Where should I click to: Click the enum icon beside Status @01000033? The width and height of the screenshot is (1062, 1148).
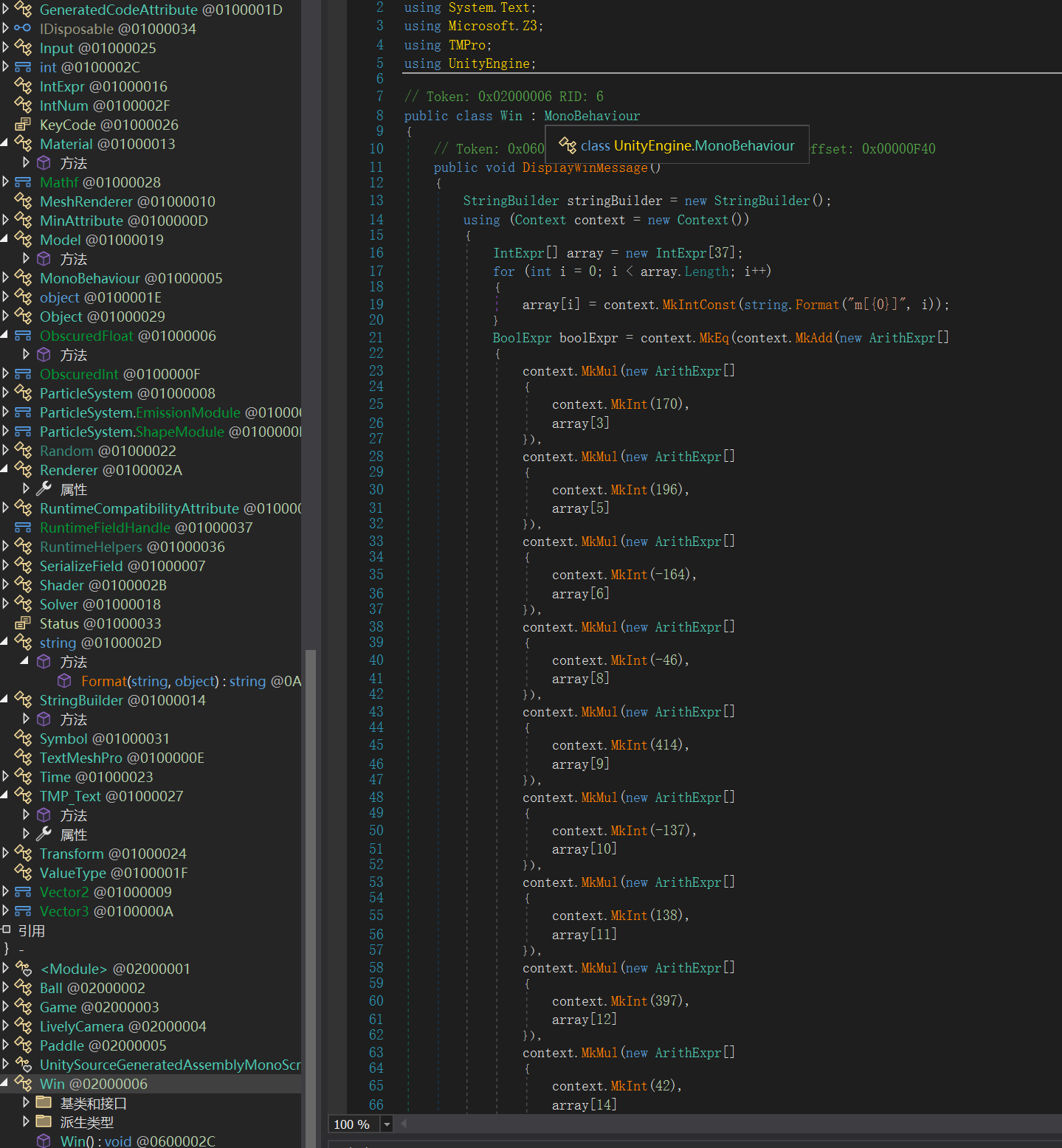click(23, 623)
